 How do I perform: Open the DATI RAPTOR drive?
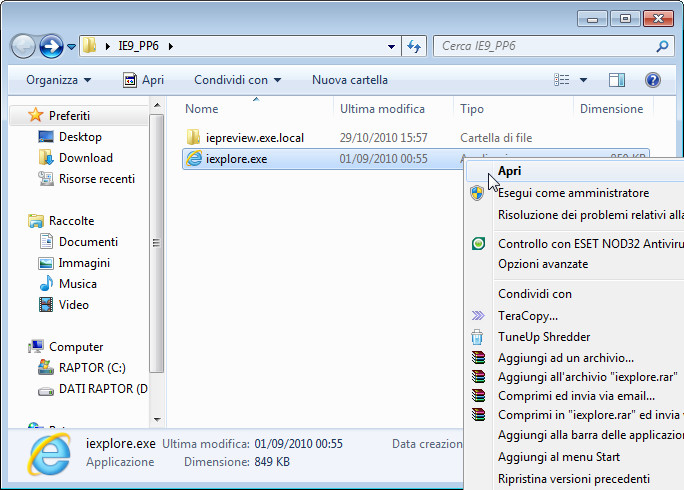pyautogui.click(x=103, y=389)
